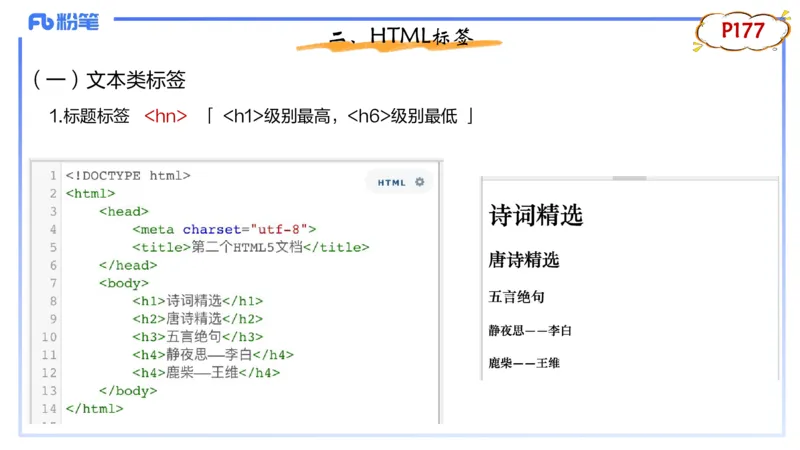Click 静夜思——李白 in the preview pane

pyautogui.click(x=530, y=330)
